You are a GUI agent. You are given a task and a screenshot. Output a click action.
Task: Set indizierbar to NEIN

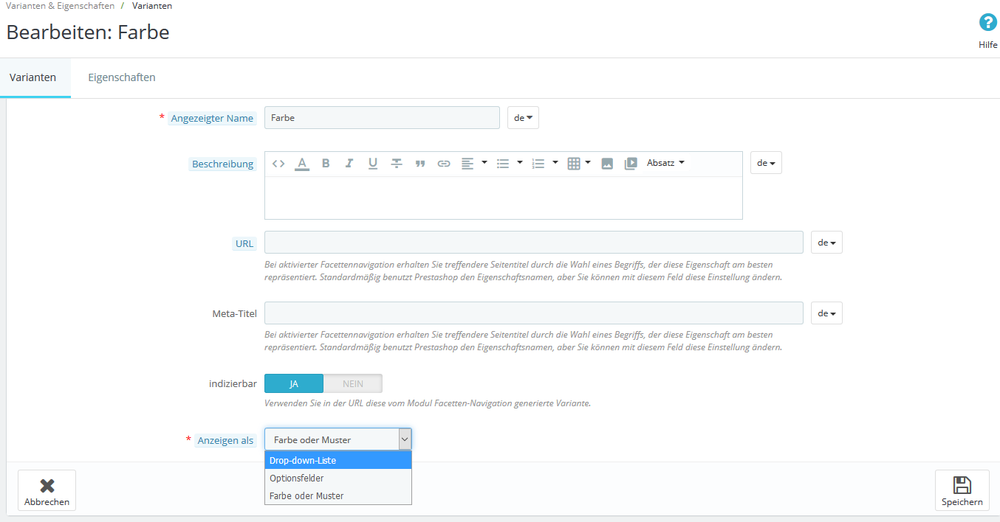tap(353, 384)
